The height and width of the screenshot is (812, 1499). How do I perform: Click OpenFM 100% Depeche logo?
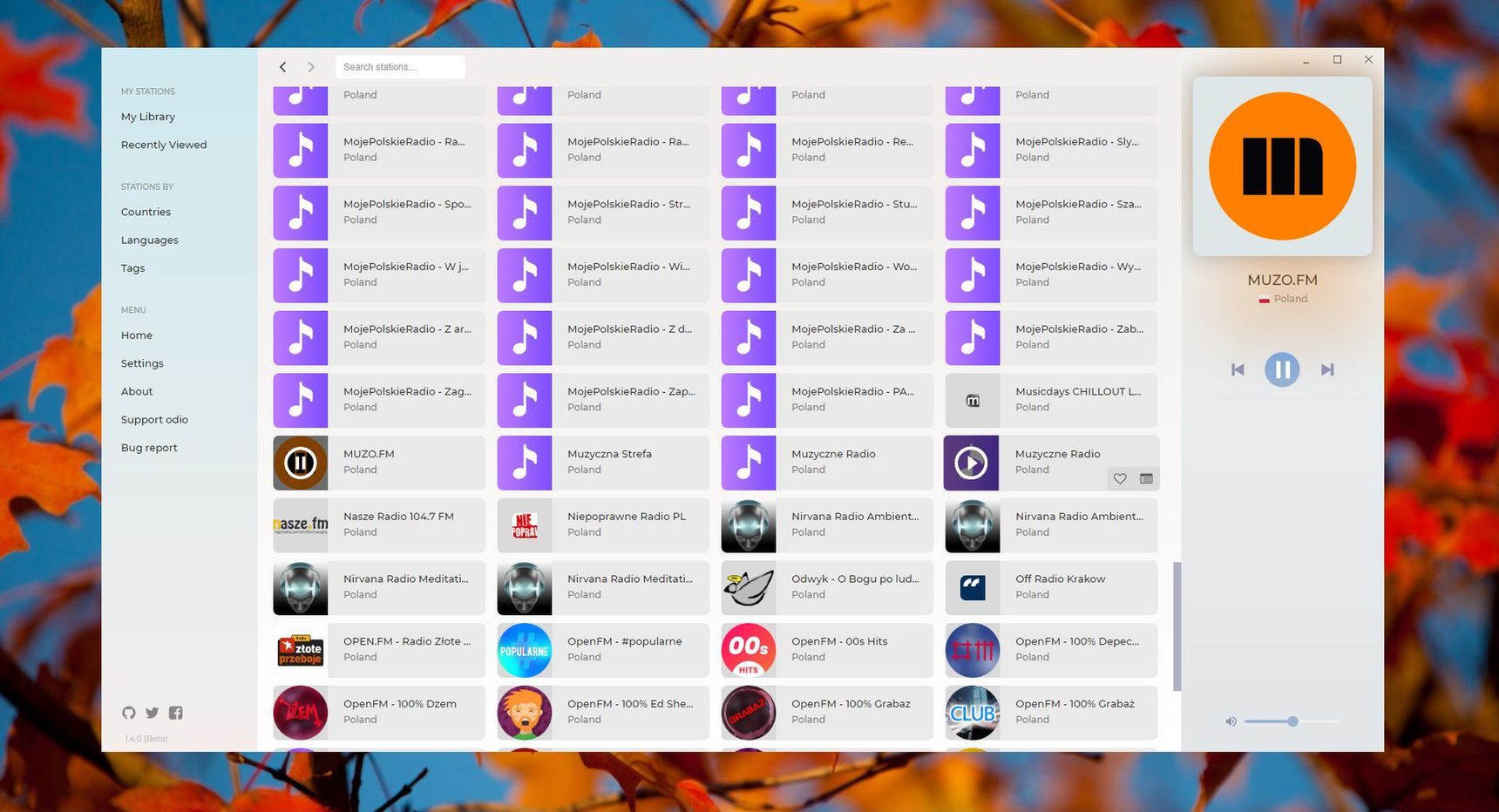pyautogui.click(x=973, y=651)
